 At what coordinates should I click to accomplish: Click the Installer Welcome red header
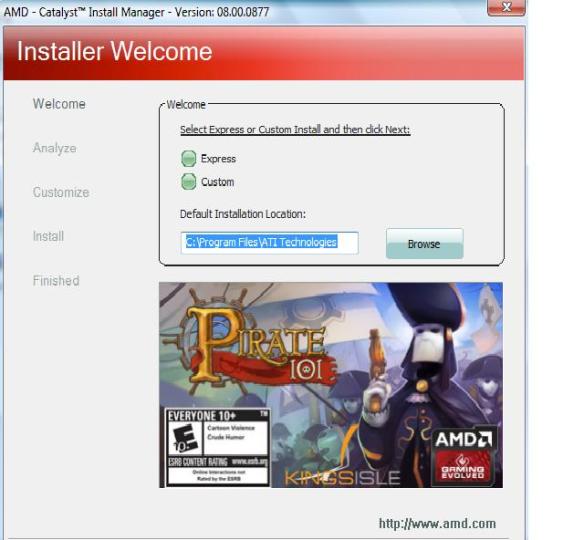tap(264, 53)
